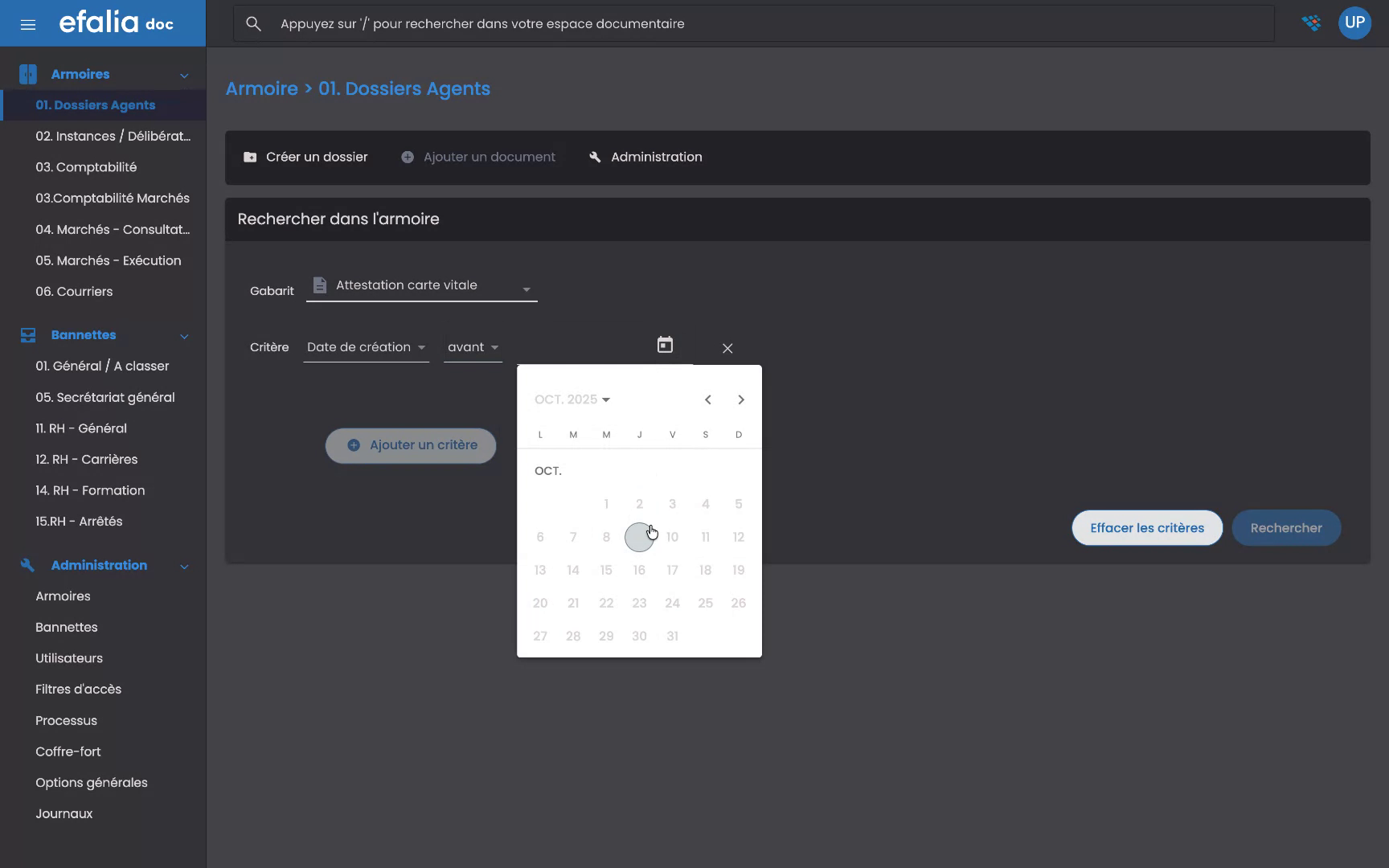This screenshot has height=868, width=1389.
Task: Click the Dropbox-style icon near the user avatar
Action: (x=1312, y=23)
